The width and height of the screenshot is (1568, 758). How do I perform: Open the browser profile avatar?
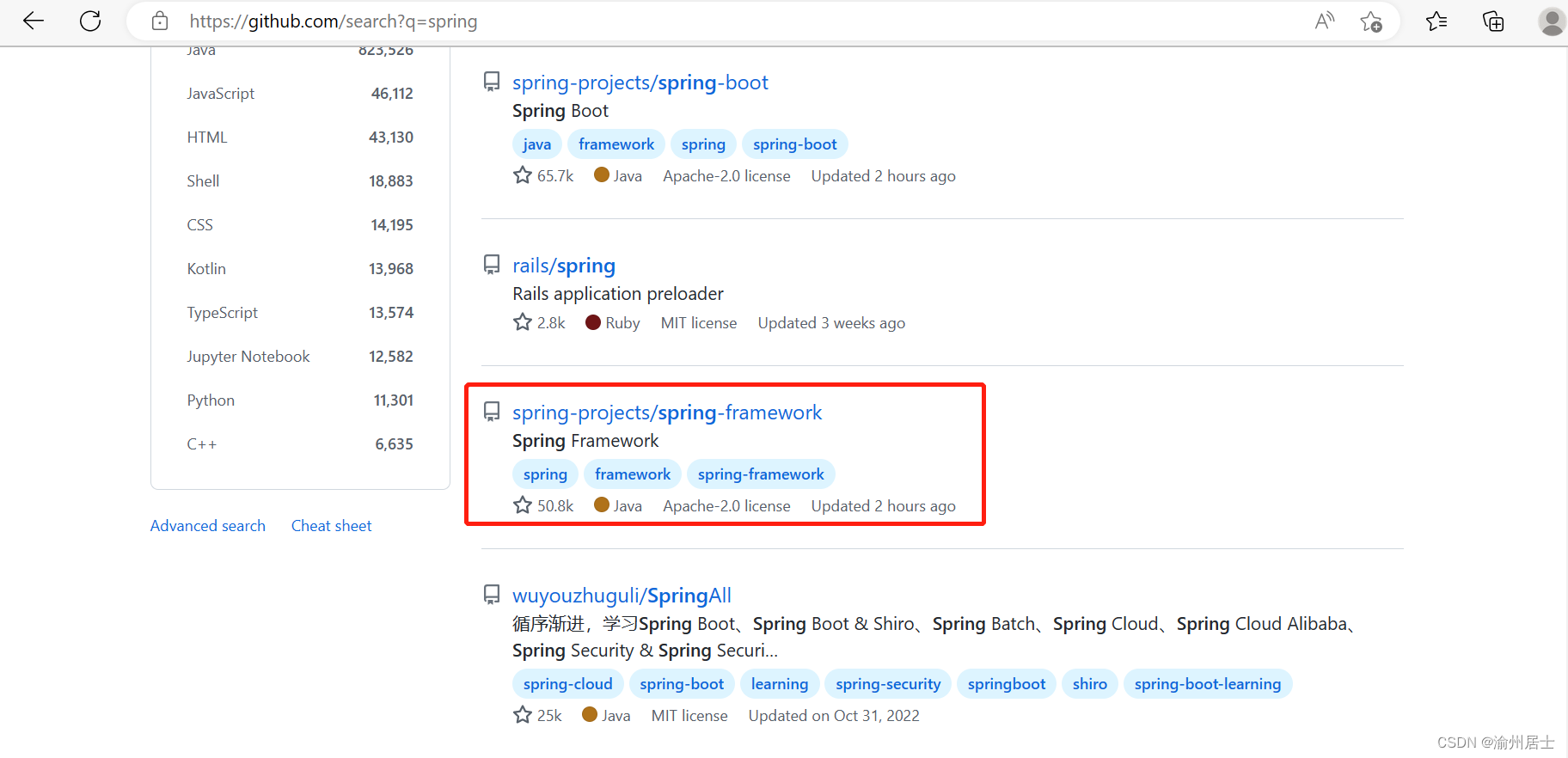[1552, 21]
